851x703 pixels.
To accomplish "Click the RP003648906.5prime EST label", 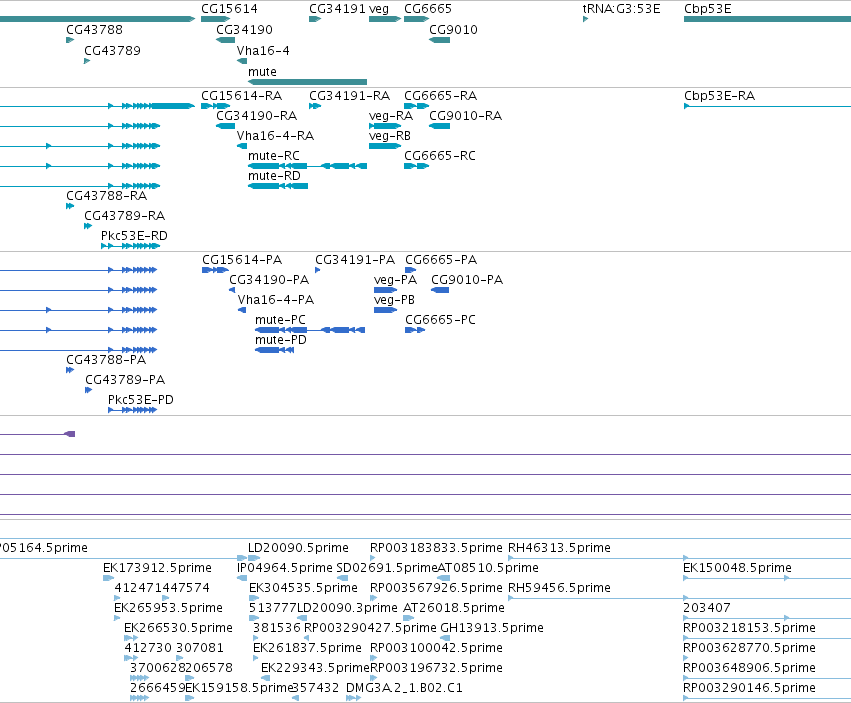I will pyautogui.click(x=749, y=668).
